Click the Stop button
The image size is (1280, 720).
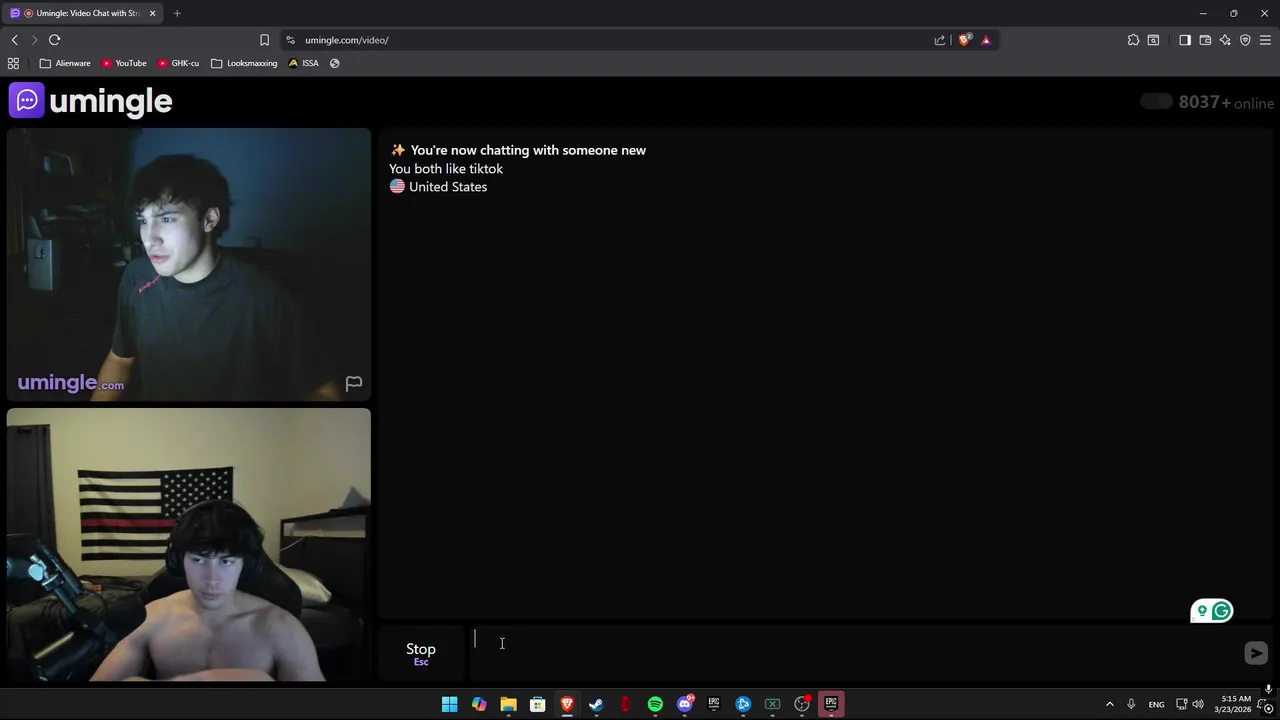(x=421, y=653)
